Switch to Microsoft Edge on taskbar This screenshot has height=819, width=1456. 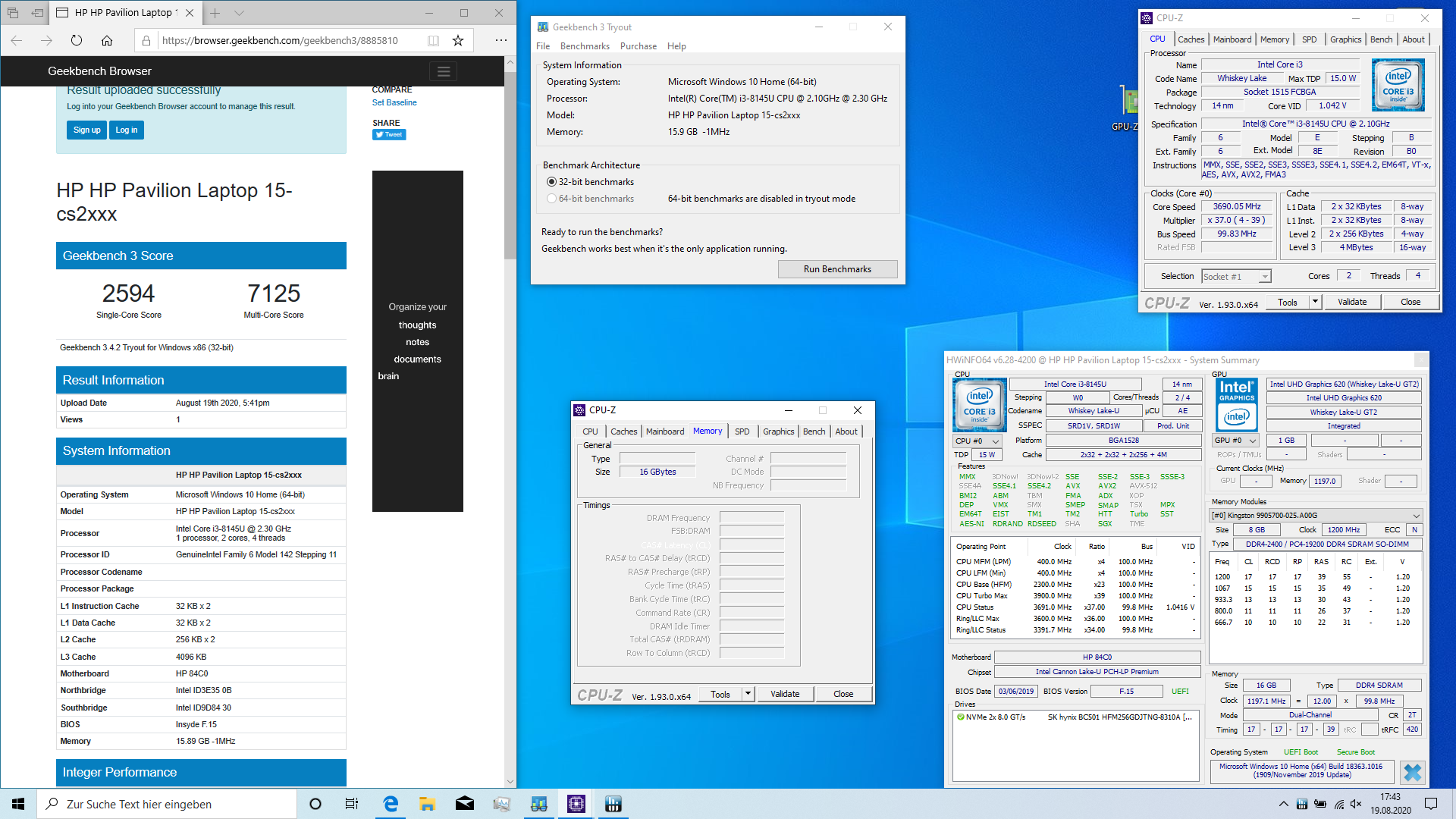[x=391, y=804]
